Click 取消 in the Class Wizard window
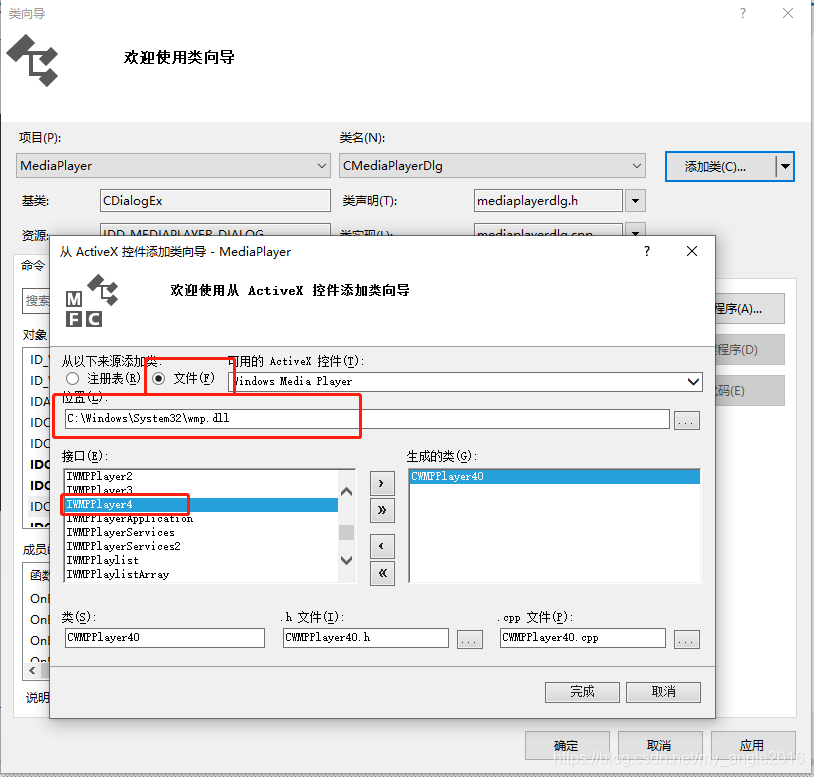This screenshot has width=814, height=777. 659,746
